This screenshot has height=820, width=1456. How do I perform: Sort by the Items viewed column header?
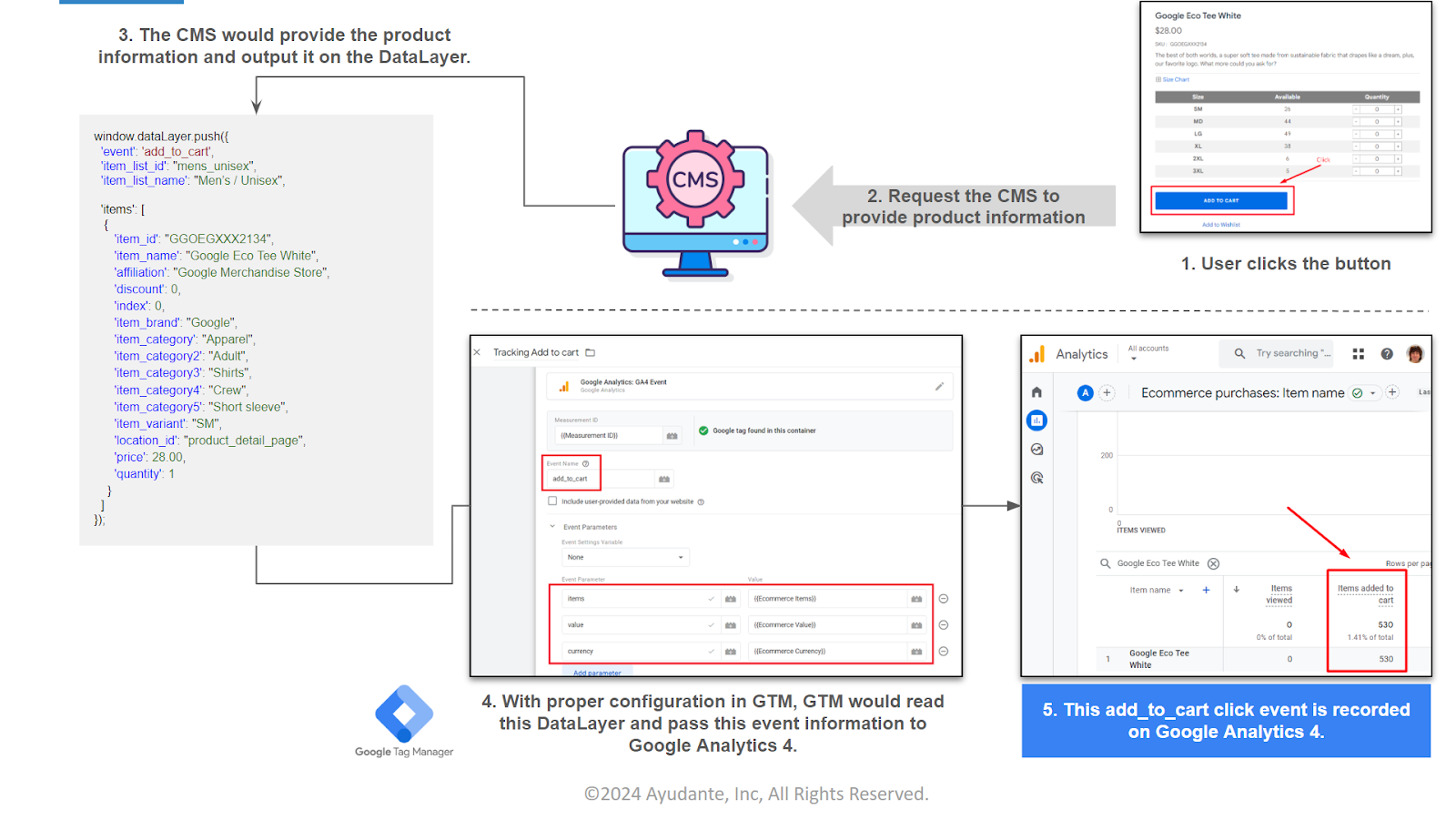pos(1279,594)
